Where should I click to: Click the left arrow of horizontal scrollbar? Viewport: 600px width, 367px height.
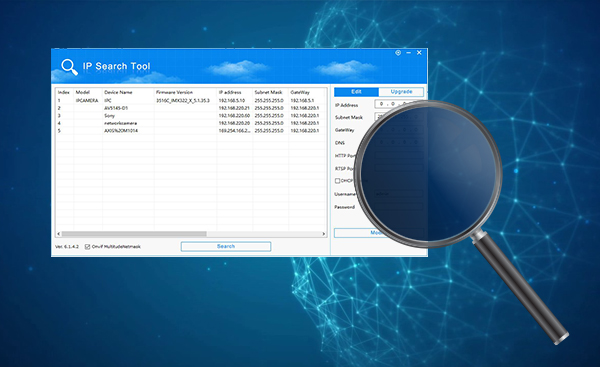(59, 233)
